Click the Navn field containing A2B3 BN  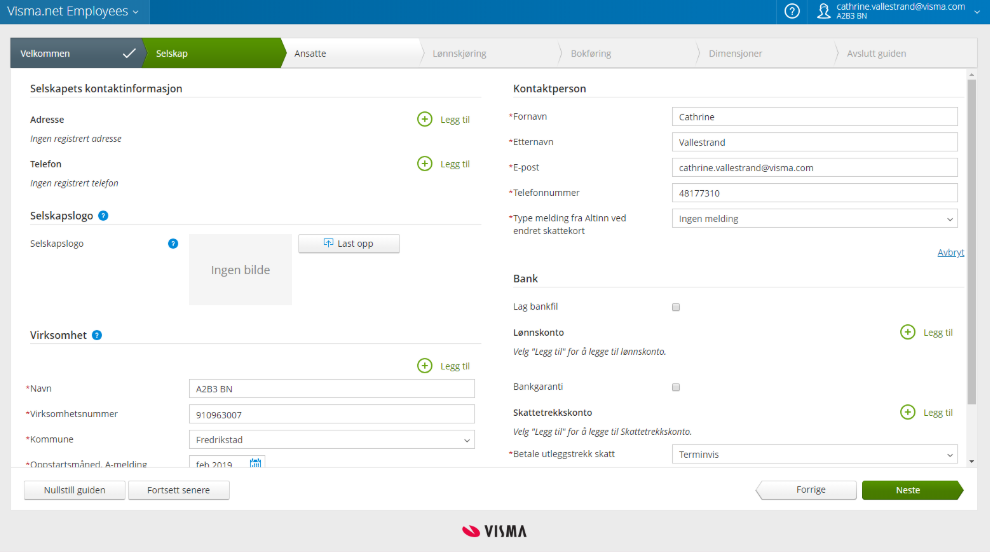331,388
